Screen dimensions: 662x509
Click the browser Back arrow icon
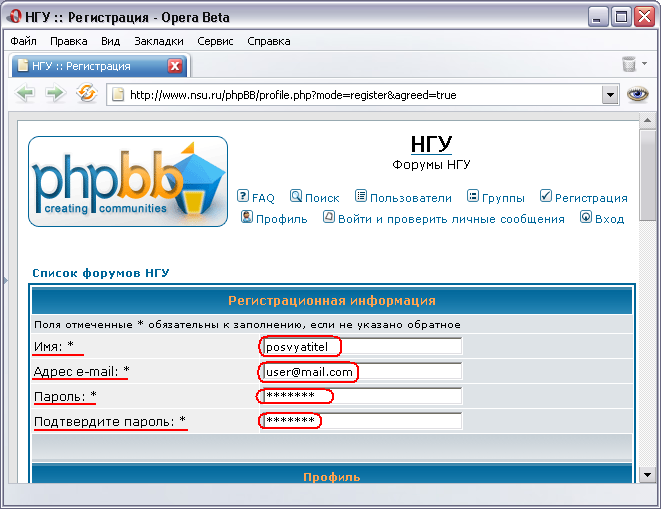[x=25, y=94]
